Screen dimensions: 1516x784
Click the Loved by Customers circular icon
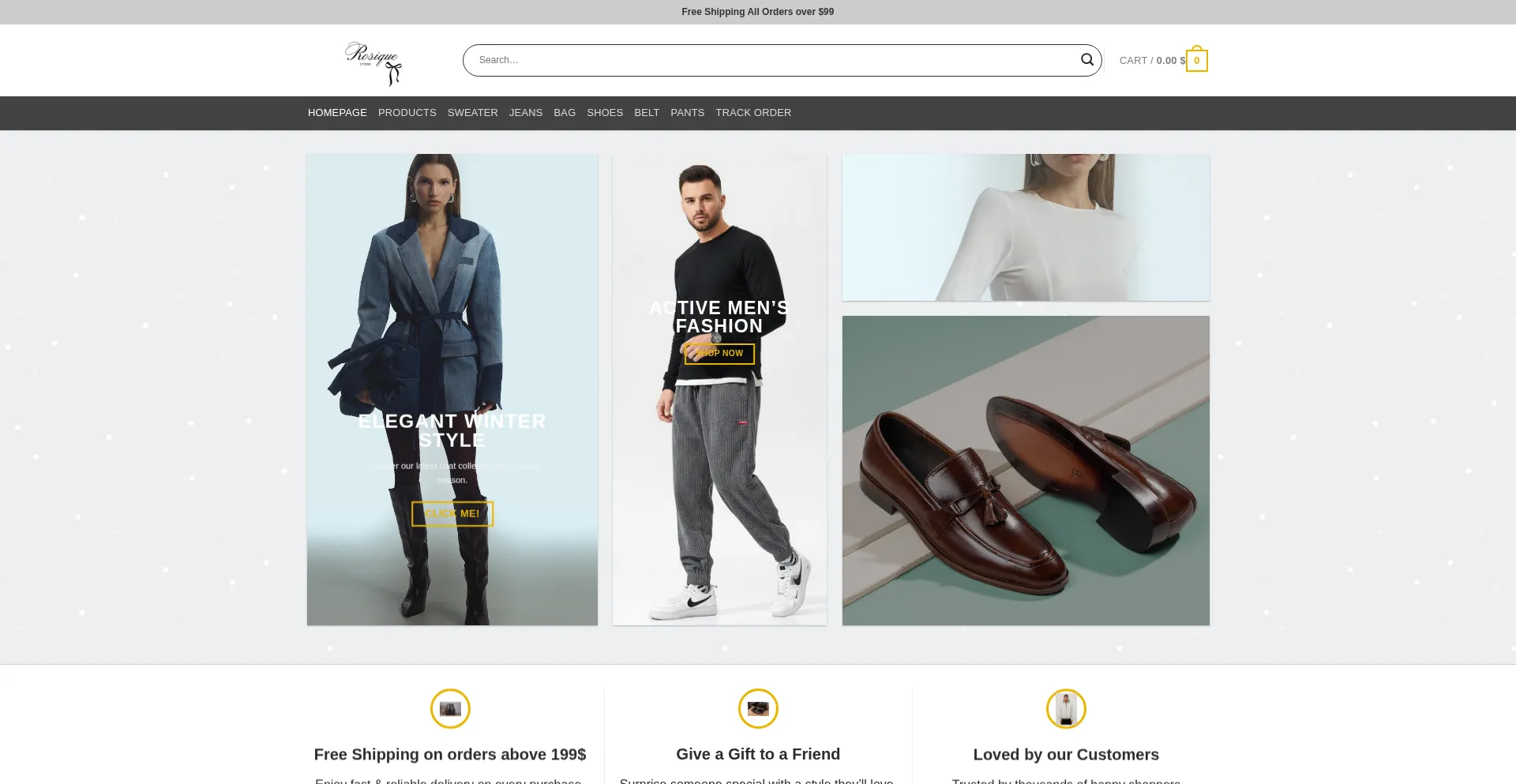pyautogui.click(x=1066, y=708)
